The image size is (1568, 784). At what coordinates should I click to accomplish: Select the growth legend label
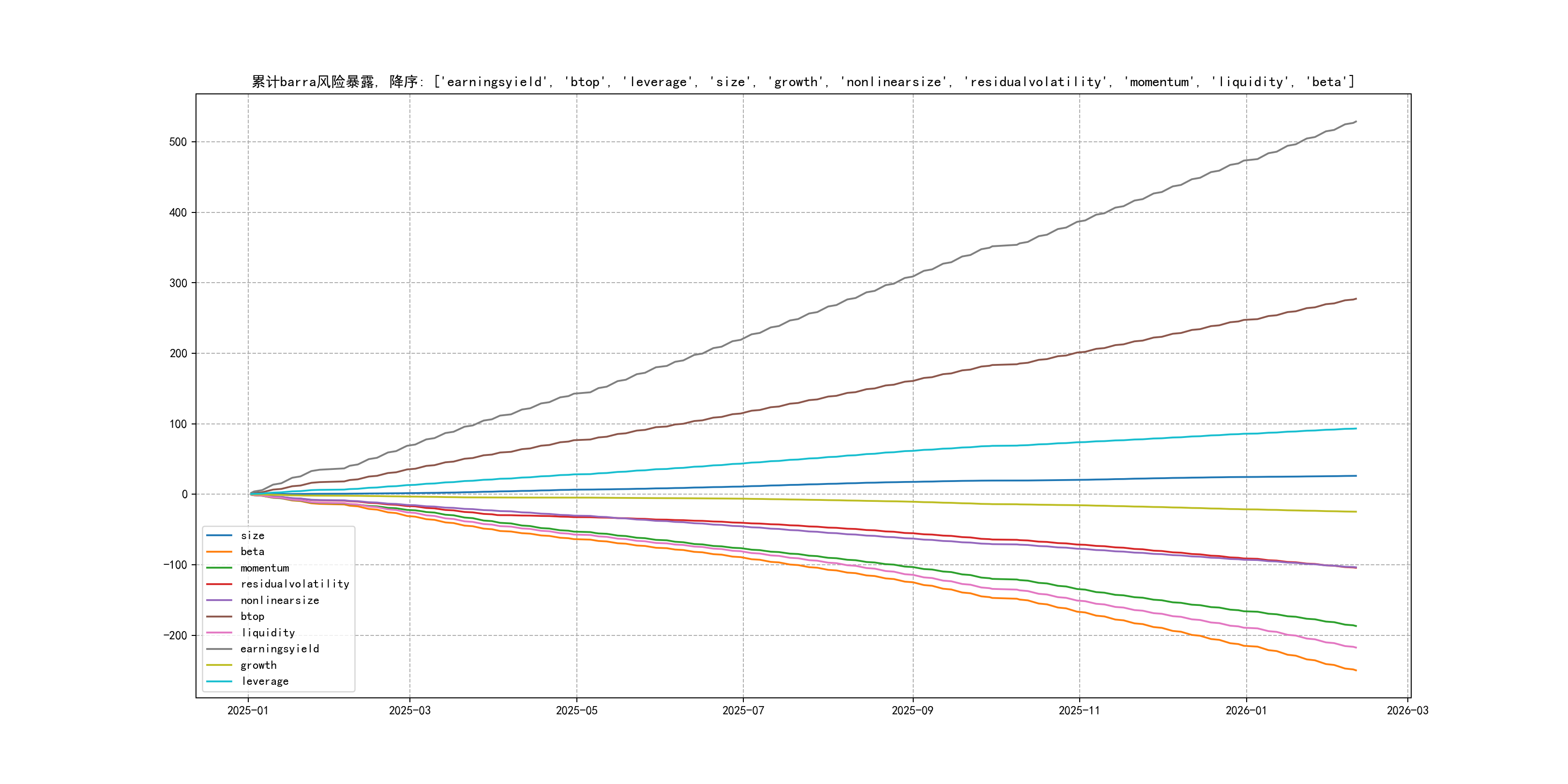258,665
